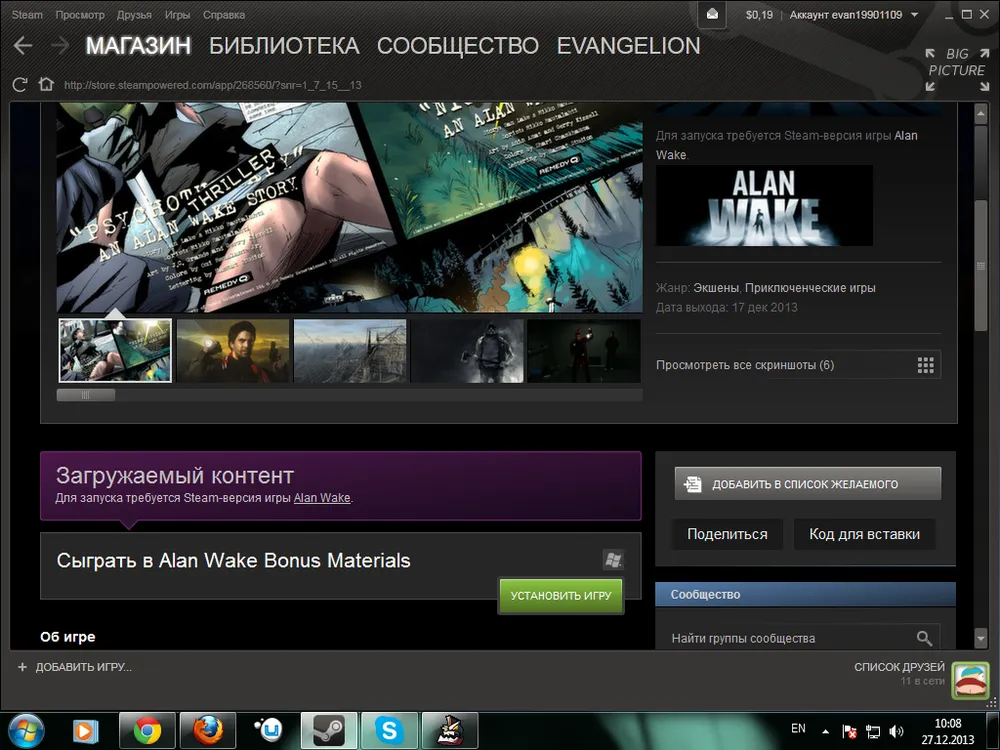The height and width of the screenshot is (750, 1000).
Task: Open account evan19901109 dropdown
Action: [854, 15]
